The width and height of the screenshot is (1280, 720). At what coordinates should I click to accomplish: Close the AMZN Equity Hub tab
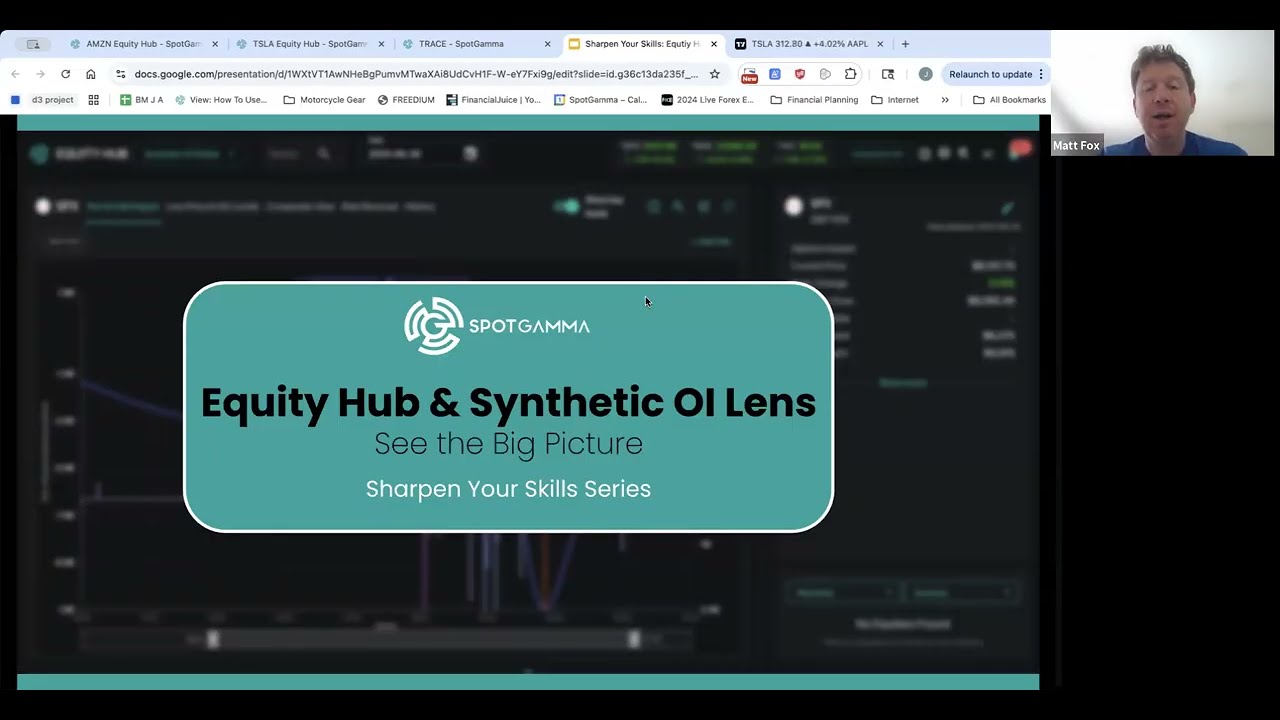[214, 44]
